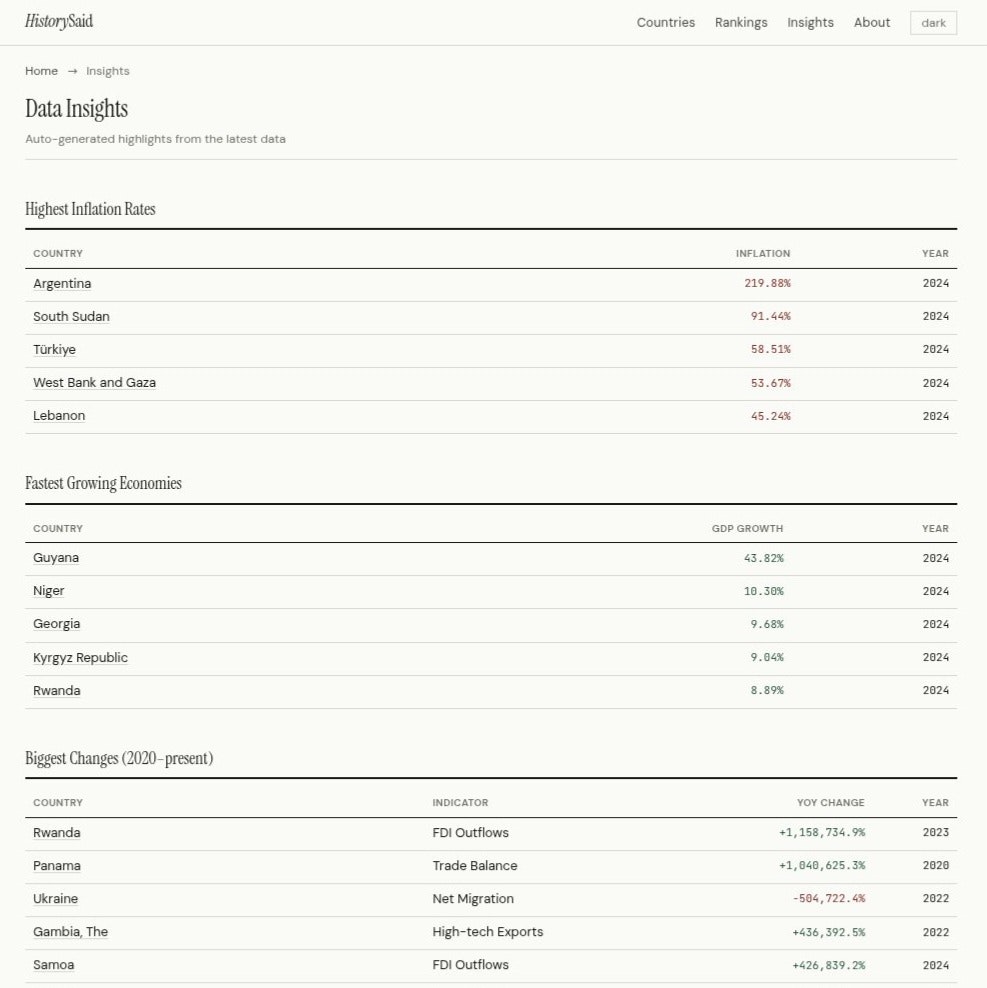The width and height of the screenshot is (987, 988).
Task: Select the Insights navigation item
Action: point(810,22)
